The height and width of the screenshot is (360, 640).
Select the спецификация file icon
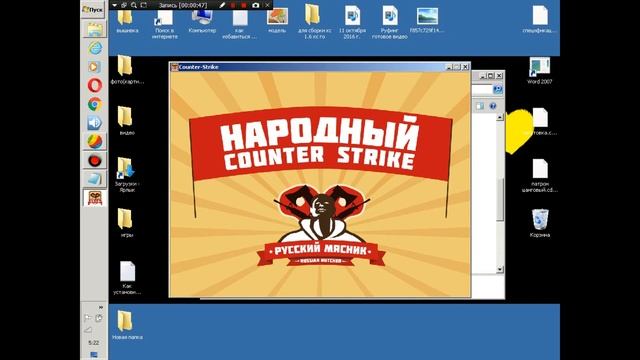(x=540, y=19)
